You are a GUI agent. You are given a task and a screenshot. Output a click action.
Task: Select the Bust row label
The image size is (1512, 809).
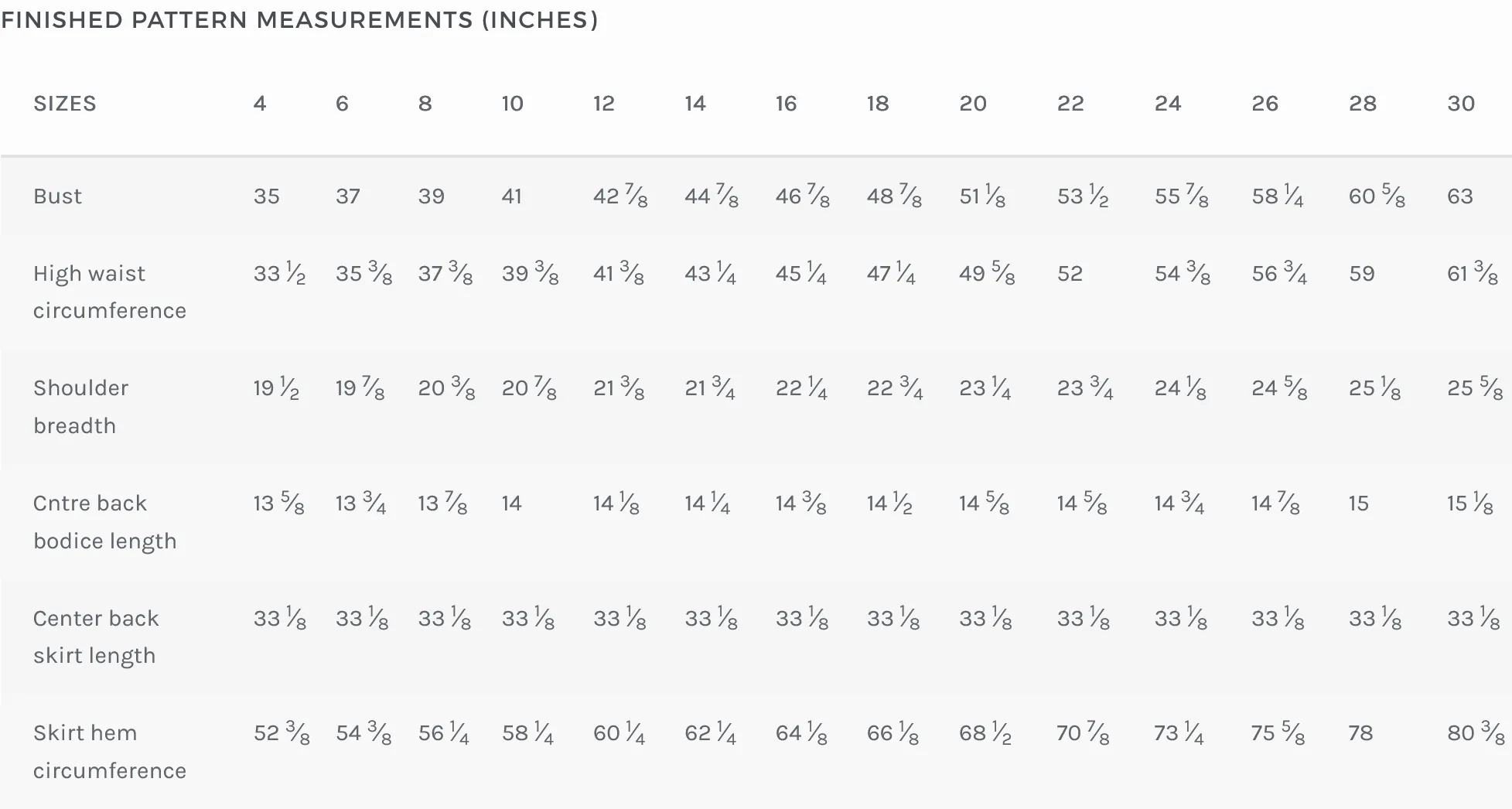click(57, 196)
